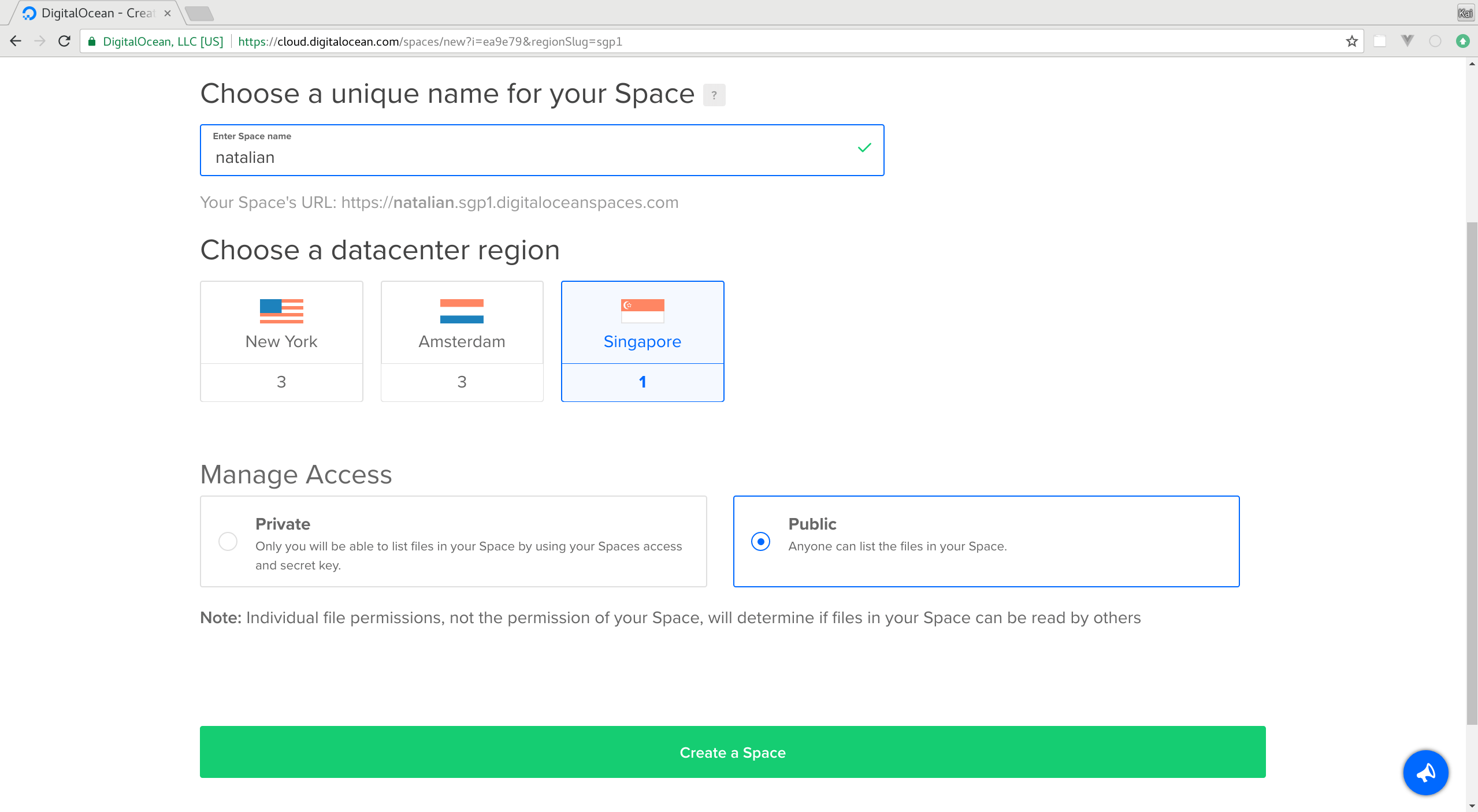Click the grey circle extension icon

pyautogui.click(x=1435, y=41)
